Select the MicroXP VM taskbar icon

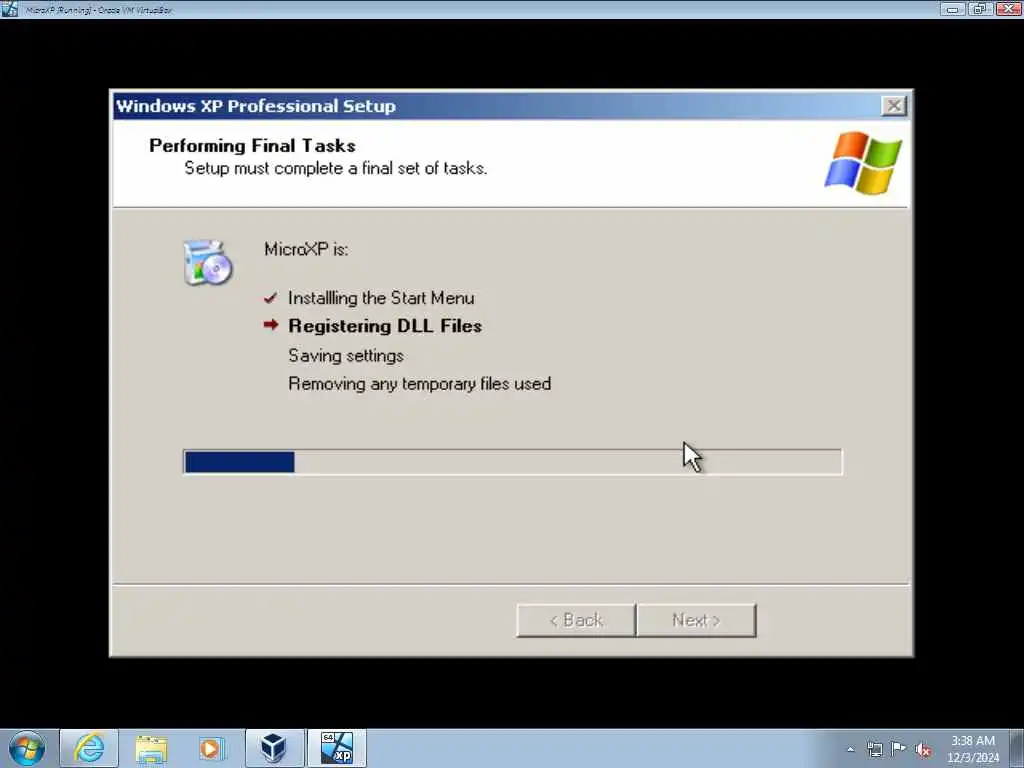(337, 748)
